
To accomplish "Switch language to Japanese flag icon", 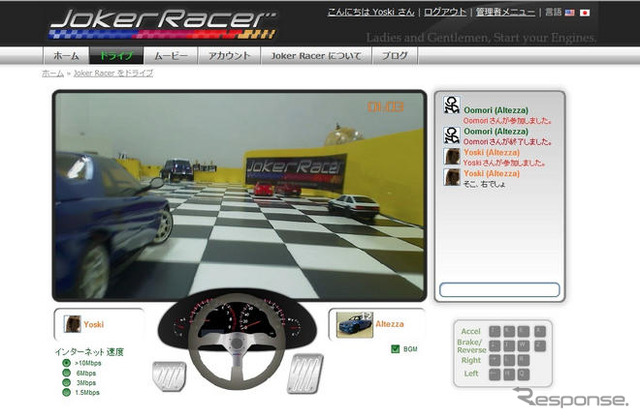I will point(585,13).
